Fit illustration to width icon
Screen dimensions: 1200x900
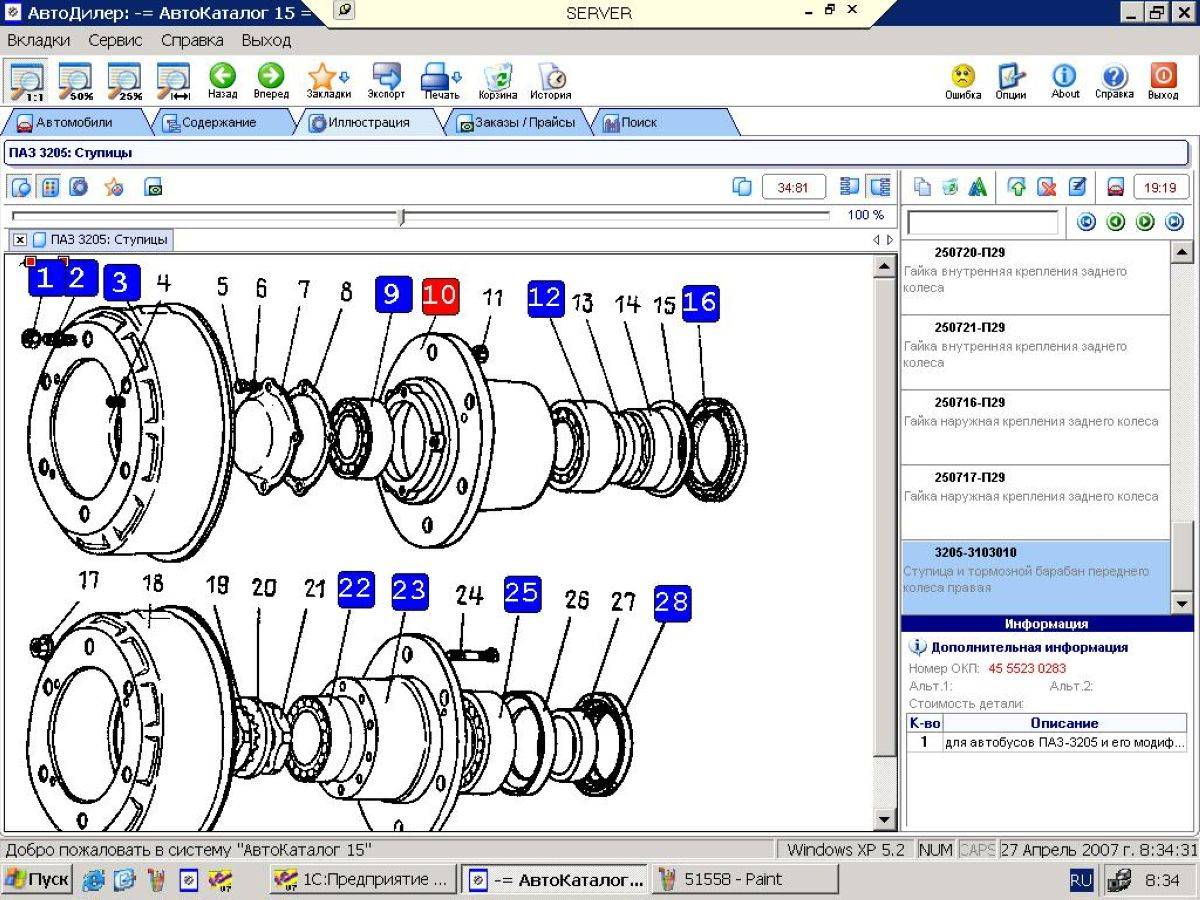[174, 81]
